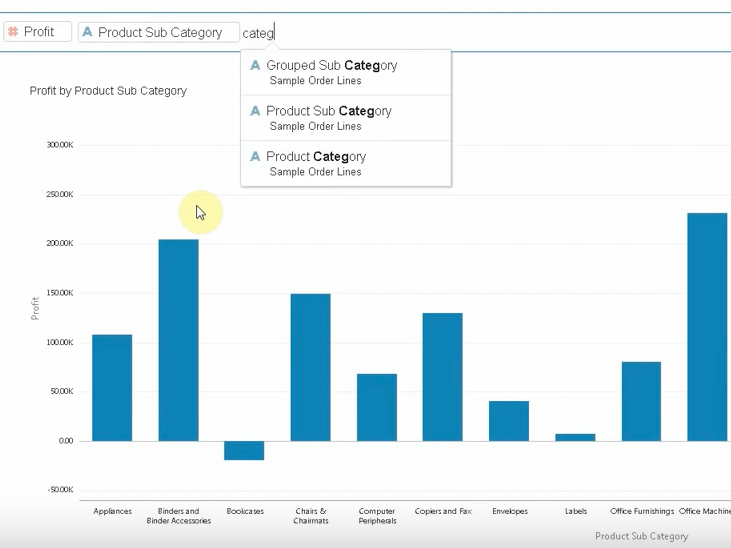
Task: Click the Product Sub Category x-axis title
Action: pyautogui.click(x=641, y=536)
